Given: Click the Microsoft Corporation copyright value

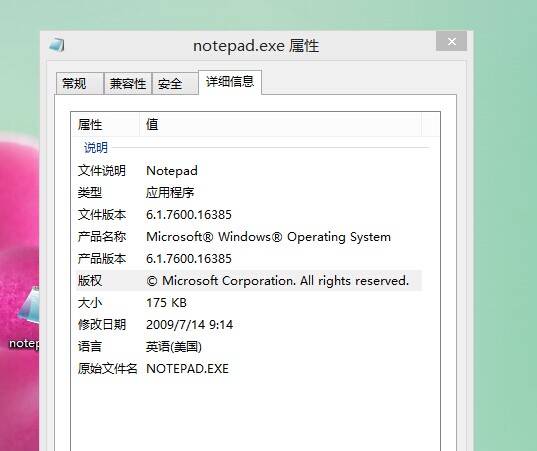Looking at the screenshot, I should (x=278, y=281).
